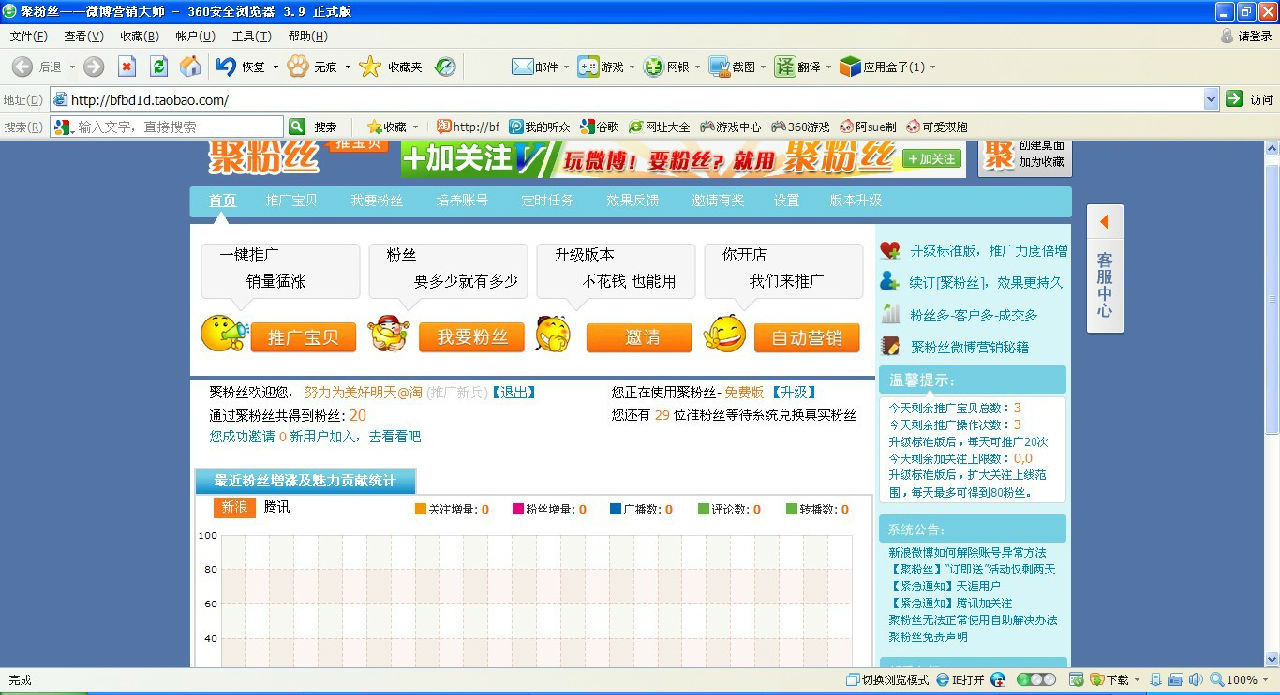Stop page loading with the red X icon
The height and width of the screenshot is (695, 1280).
(126, 67)
